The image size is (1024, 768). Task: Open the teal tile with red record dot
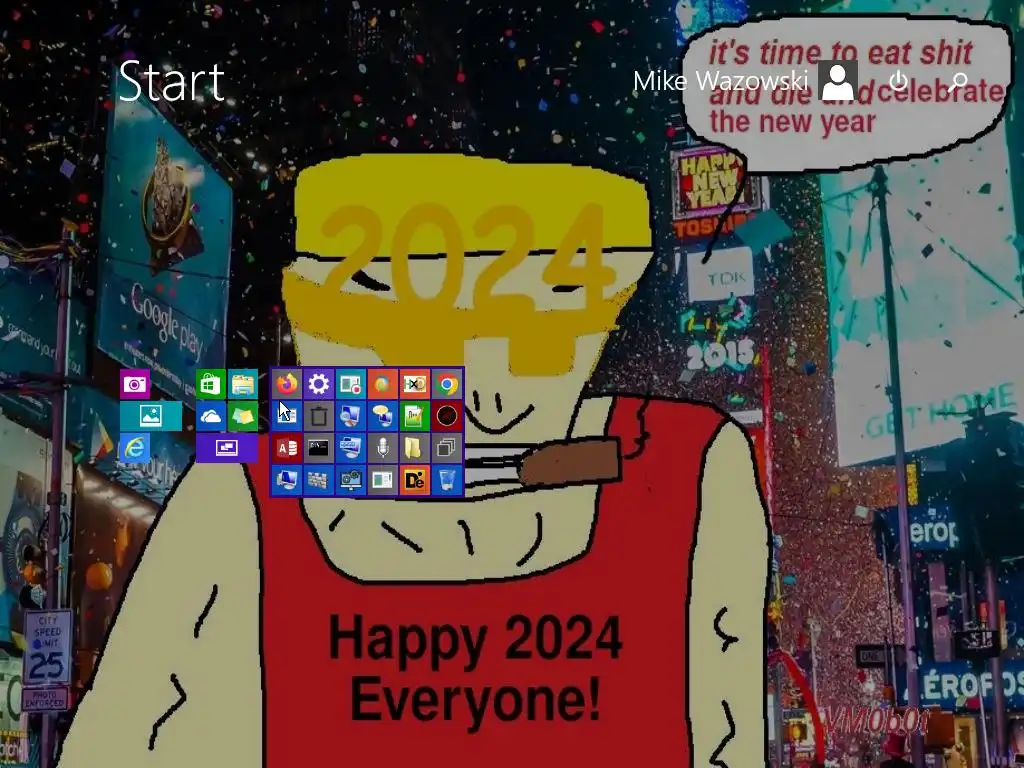pos(351,384)
